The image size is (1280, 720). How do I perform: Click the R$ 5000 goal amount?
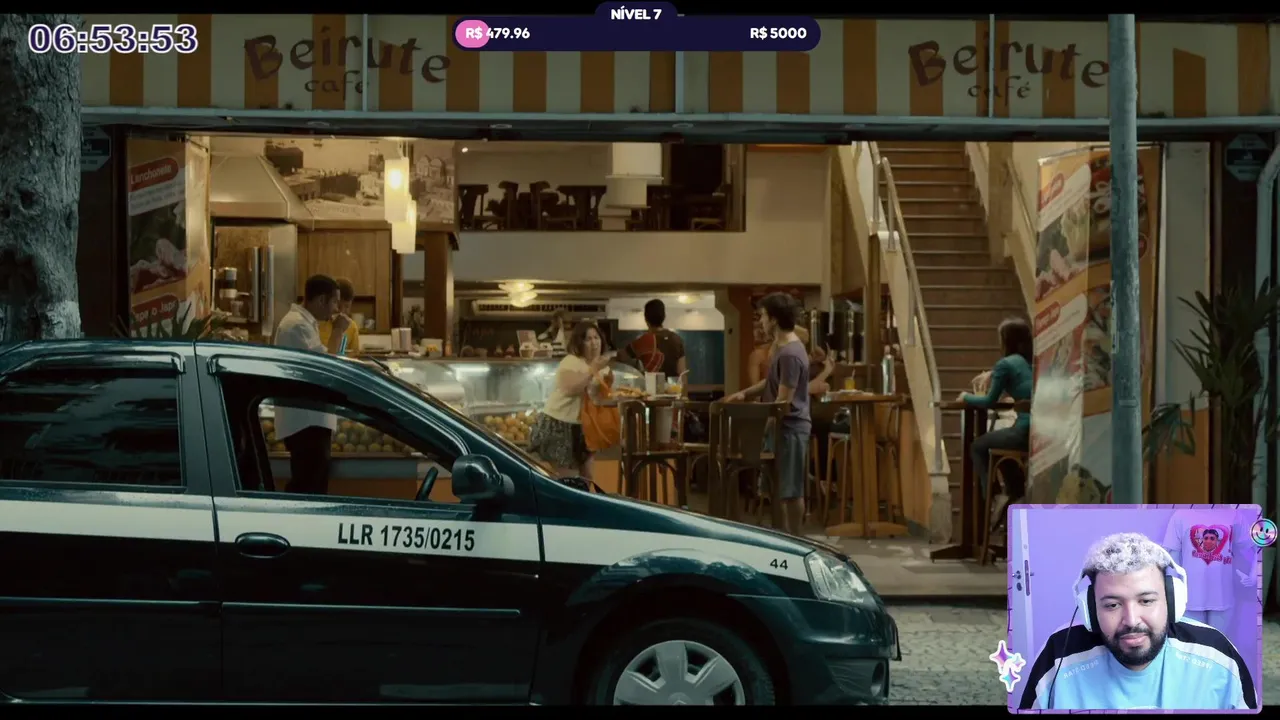(x=778, y=33)
